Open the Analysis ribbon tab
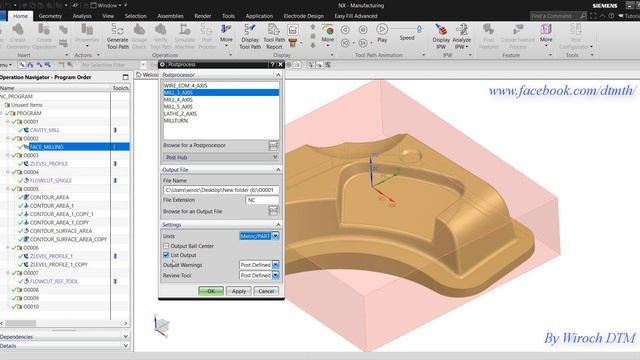 82,16
